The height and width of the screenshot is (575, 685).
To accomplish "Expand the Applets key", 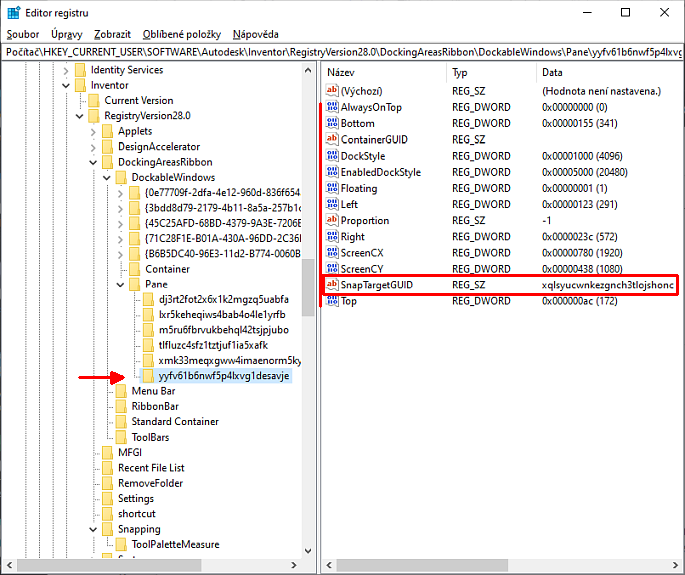I will click(x=94, y=131).
